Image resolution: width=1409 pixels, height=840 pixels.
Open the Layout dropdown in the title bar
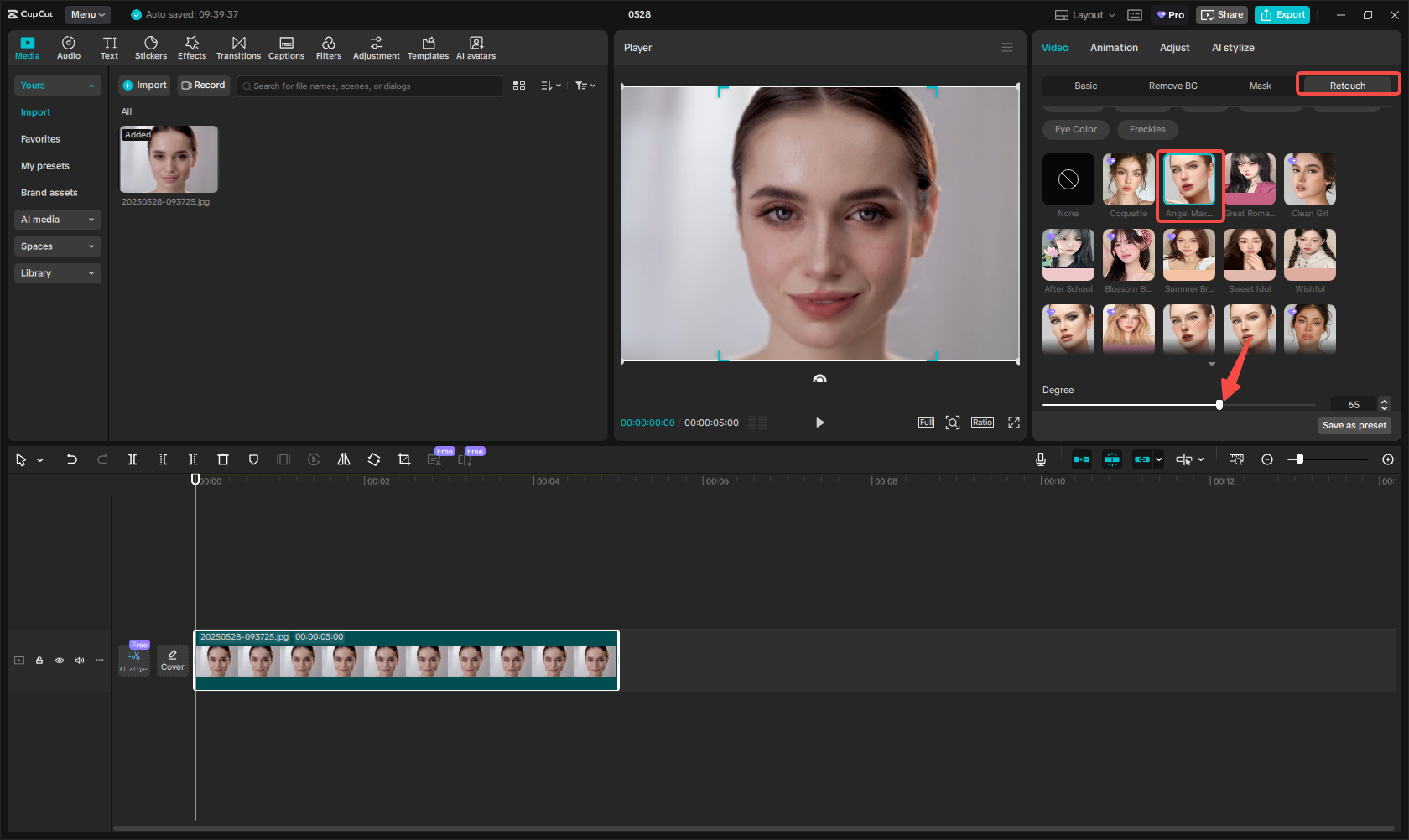pyautogui.click(x=1085, y=15)
